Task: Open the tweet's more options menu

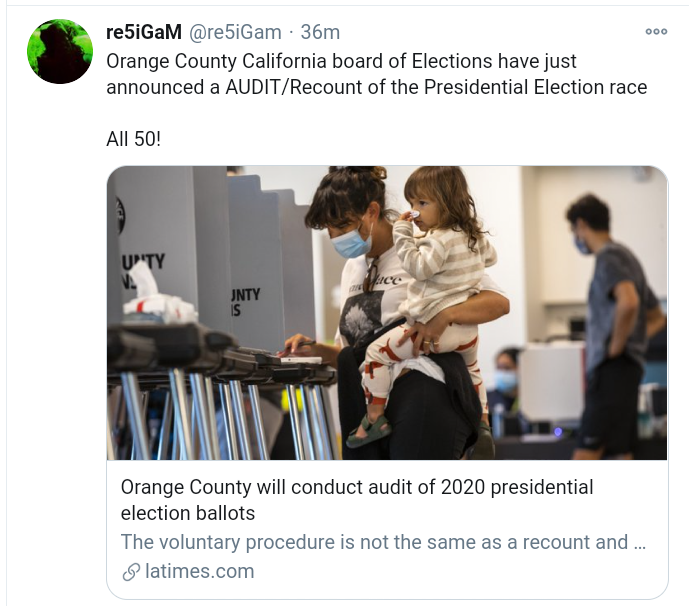Action: pyautogui.click(x=656, y=32)
